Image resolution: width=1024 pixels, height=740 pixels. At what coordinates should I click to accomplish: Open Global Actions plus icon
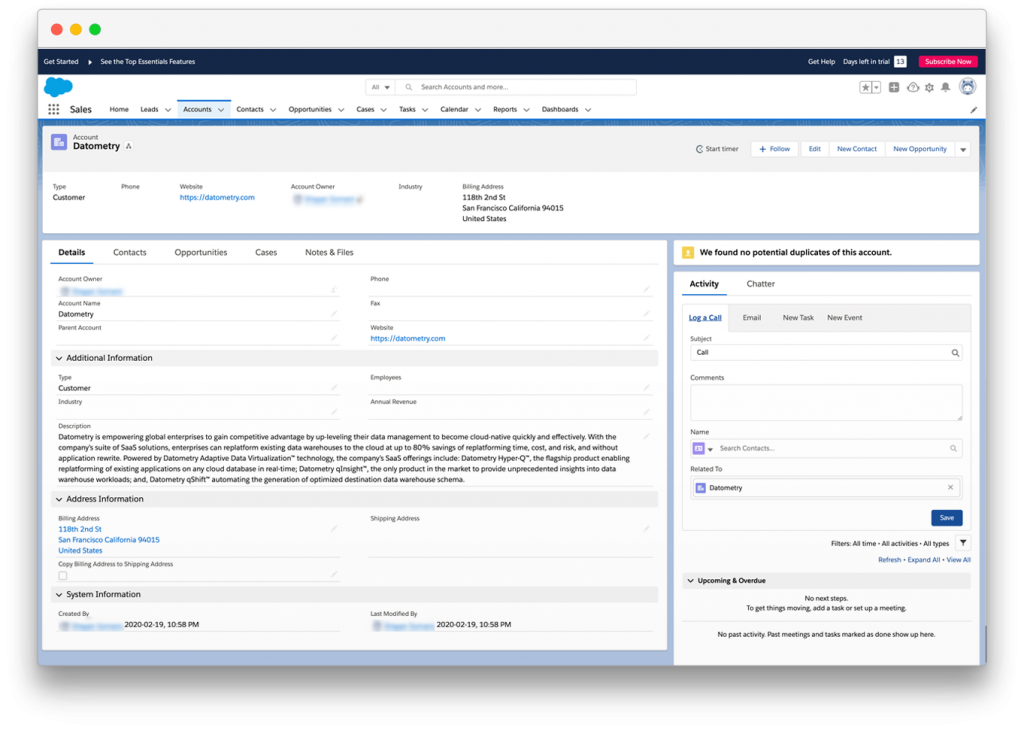click(x=893, y=87)
